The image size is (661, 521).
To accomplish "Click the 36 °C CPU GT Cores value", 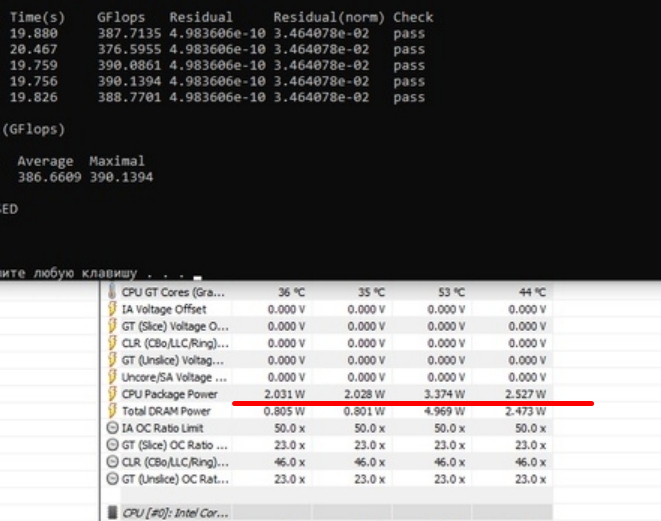I will pyautogui.click(x=291, y=292).
